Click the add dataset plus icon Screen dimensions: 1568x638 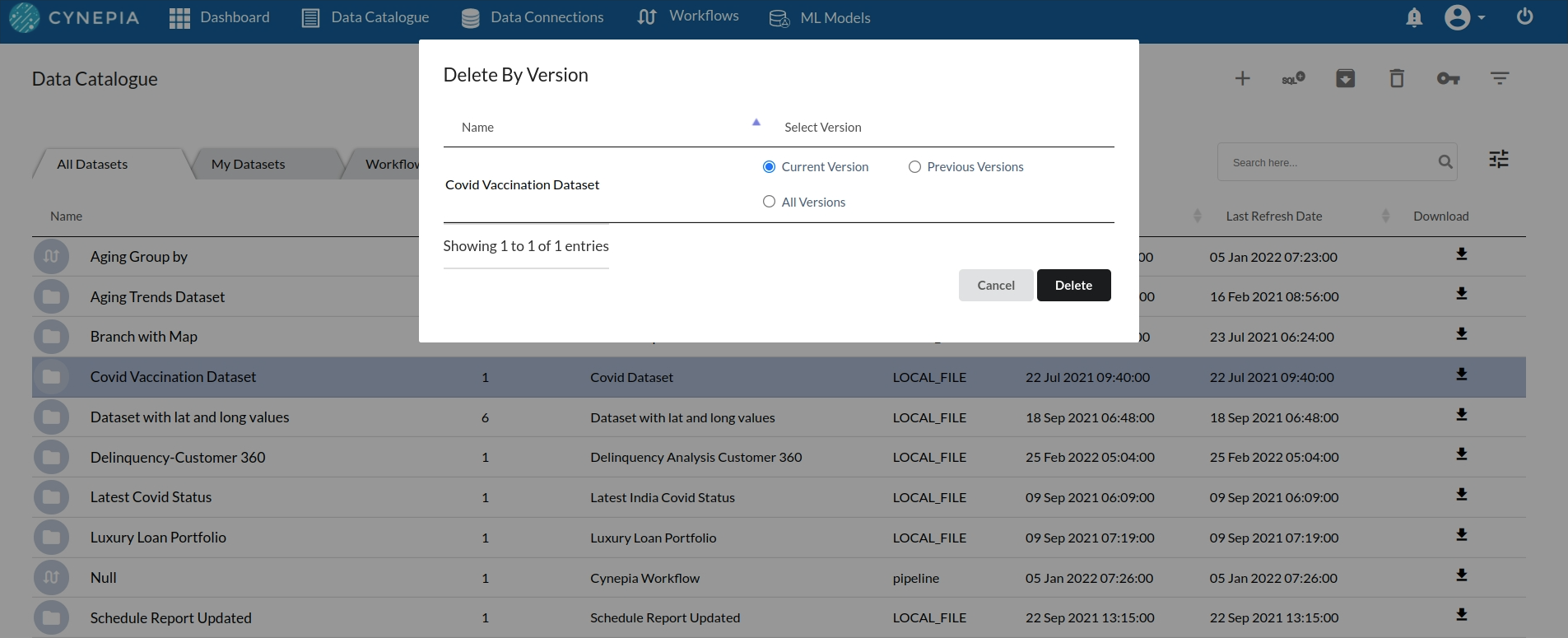[1243, 78]
